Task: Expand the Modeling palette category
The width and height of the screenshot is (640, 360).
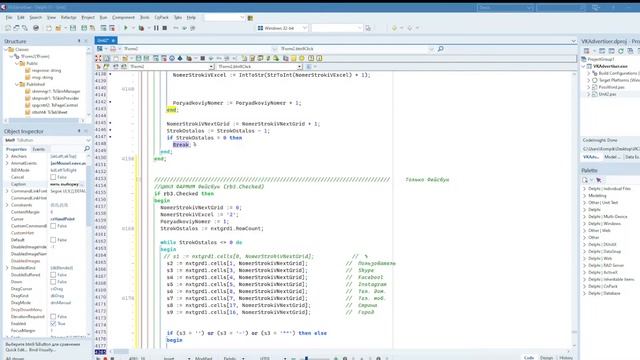Action: [584, 196]
